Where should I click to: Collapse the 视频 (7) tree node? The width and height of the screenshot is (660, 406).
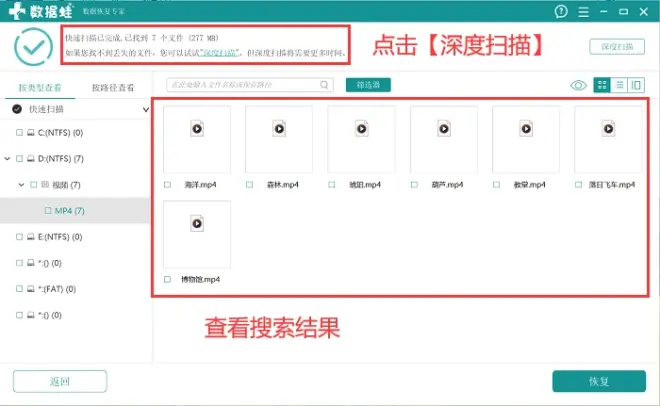[21, 185]
